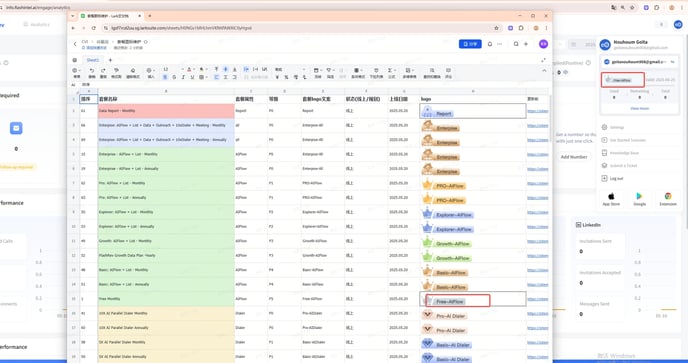
Task: Open a new browser tab
Action: [x=149, y=16]
